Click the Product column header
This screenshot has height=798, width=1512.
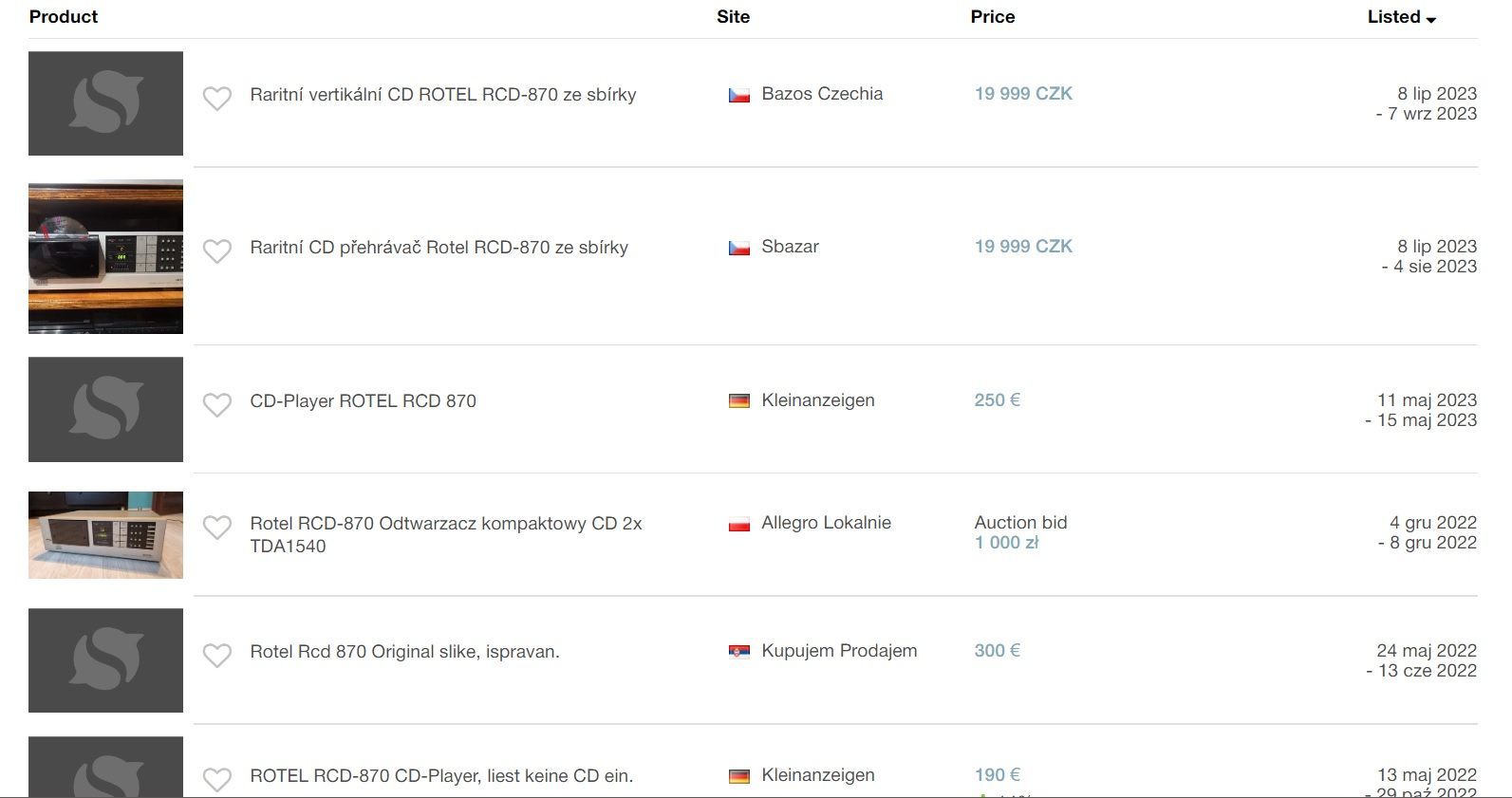[x=64, y=16]
